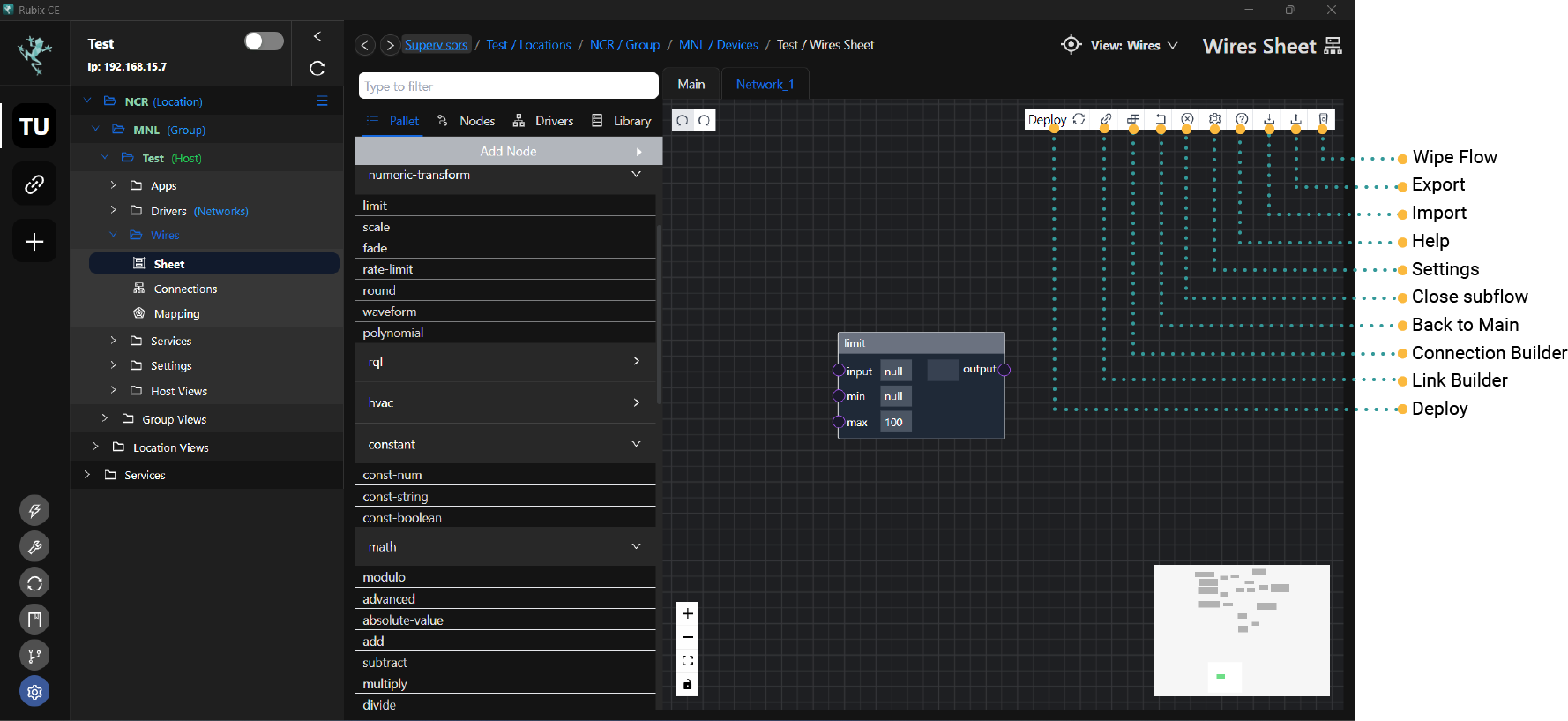Expand the Apps folder
The width and height of the screenshot is (1568, 721).
click(x=113, y=185)
